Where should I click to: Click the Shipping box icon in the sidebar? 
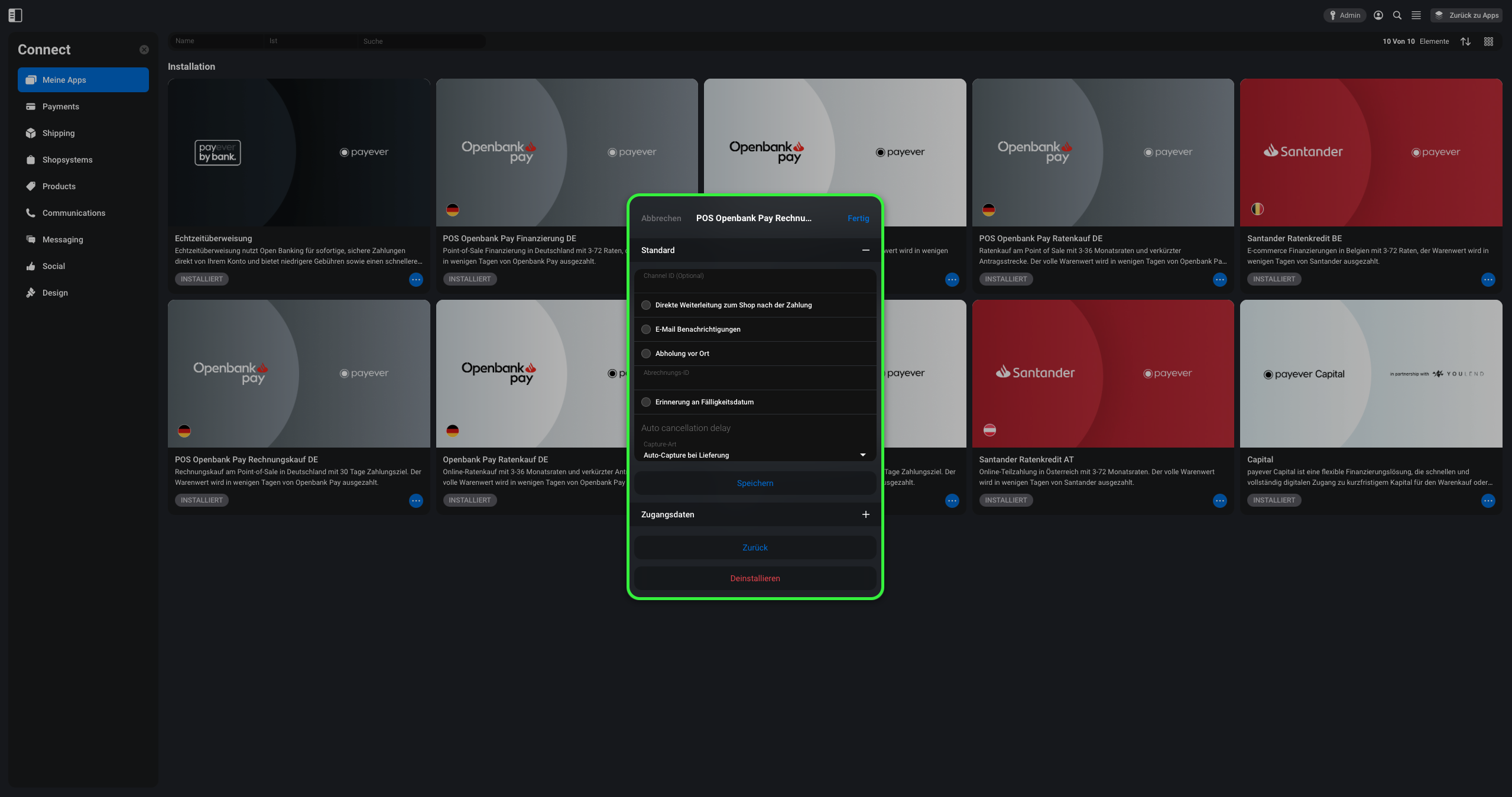pos(31,133)
